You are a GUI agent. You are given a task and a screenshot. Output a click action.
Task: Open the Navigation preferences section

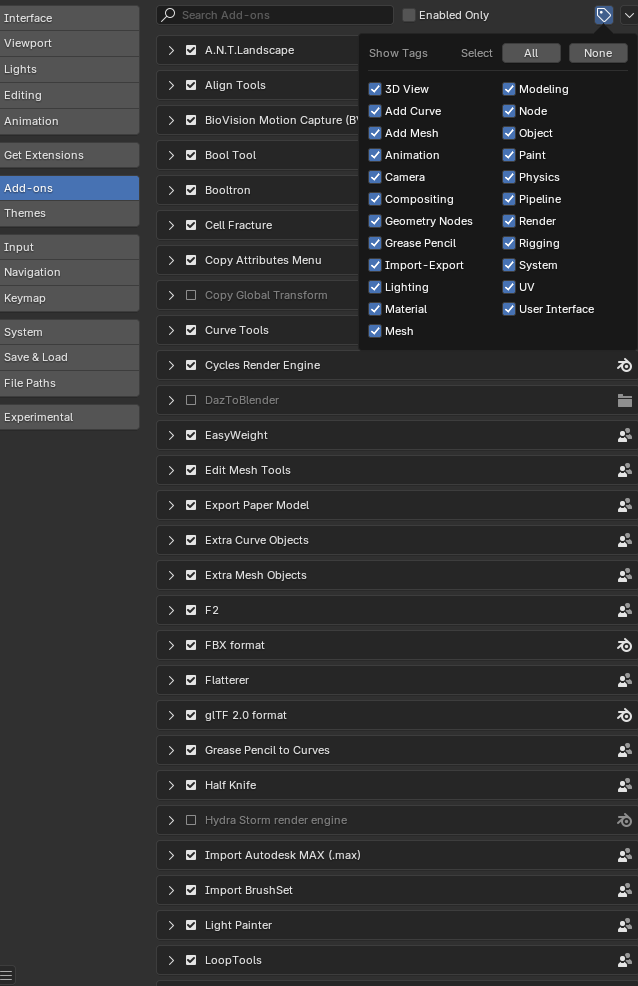69,272
